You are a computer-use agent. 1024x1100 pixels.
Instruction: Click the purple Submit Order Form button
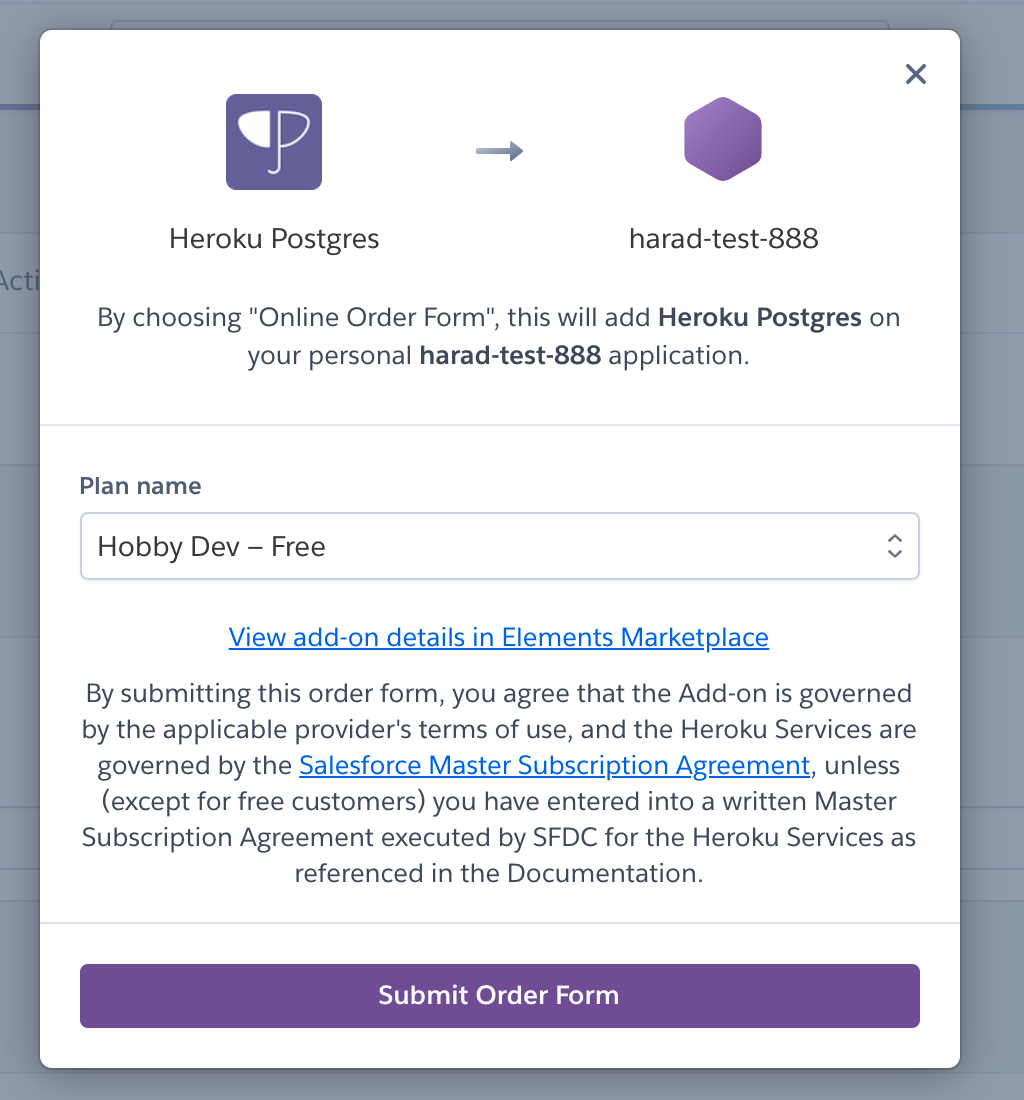coord(499,995)
